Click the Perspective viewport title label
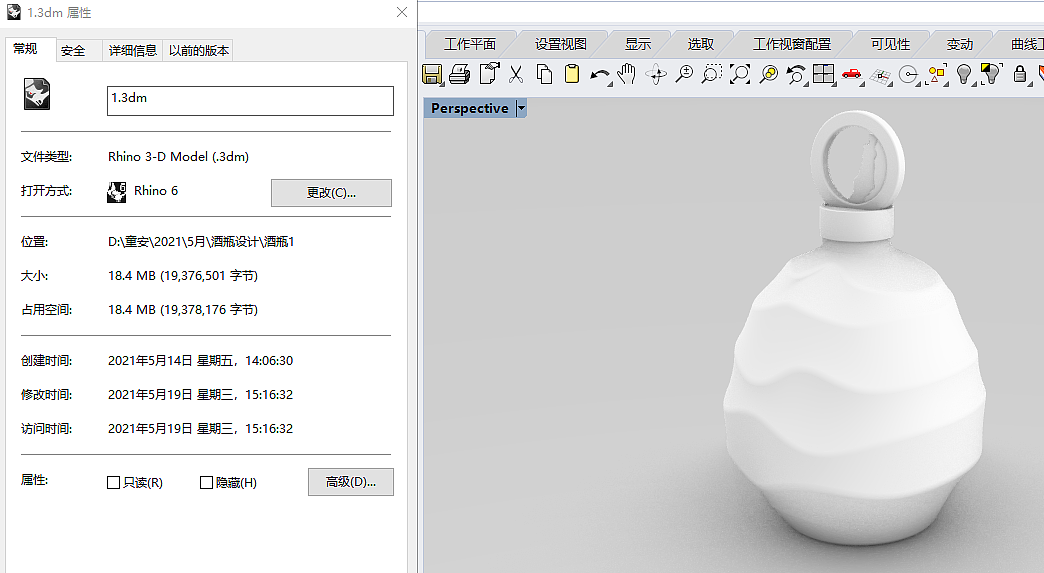 tap(469, 108)
